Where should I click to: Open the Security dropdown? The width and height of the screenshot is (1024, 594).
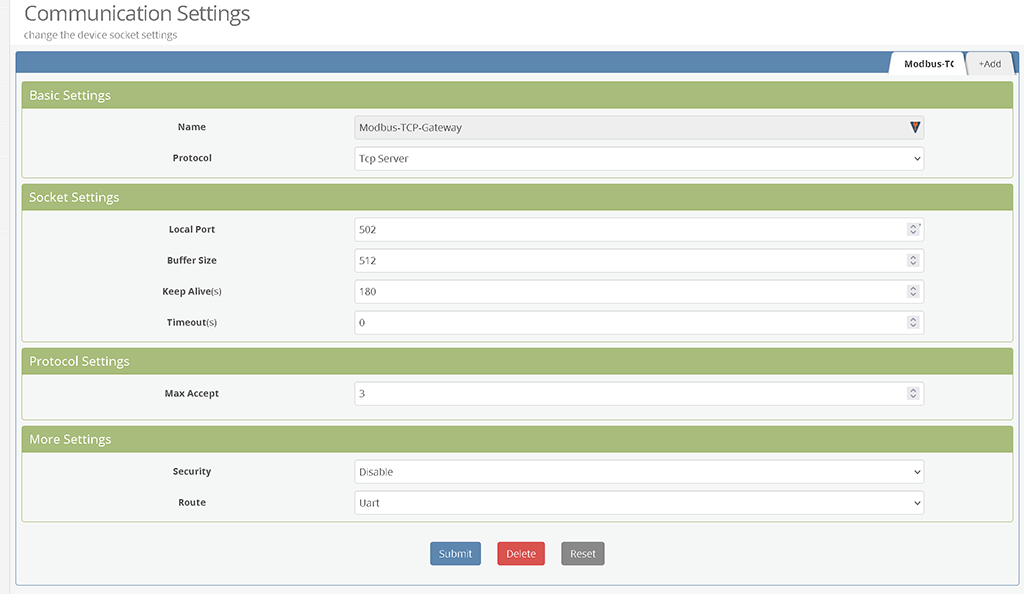pos(639,472)
